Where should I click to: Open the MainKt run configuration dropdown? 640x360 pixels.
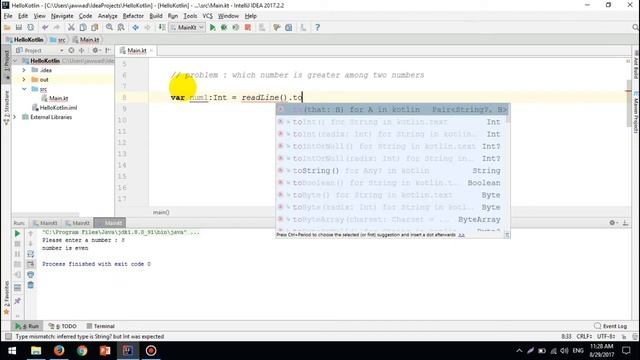tap(187, 27)
